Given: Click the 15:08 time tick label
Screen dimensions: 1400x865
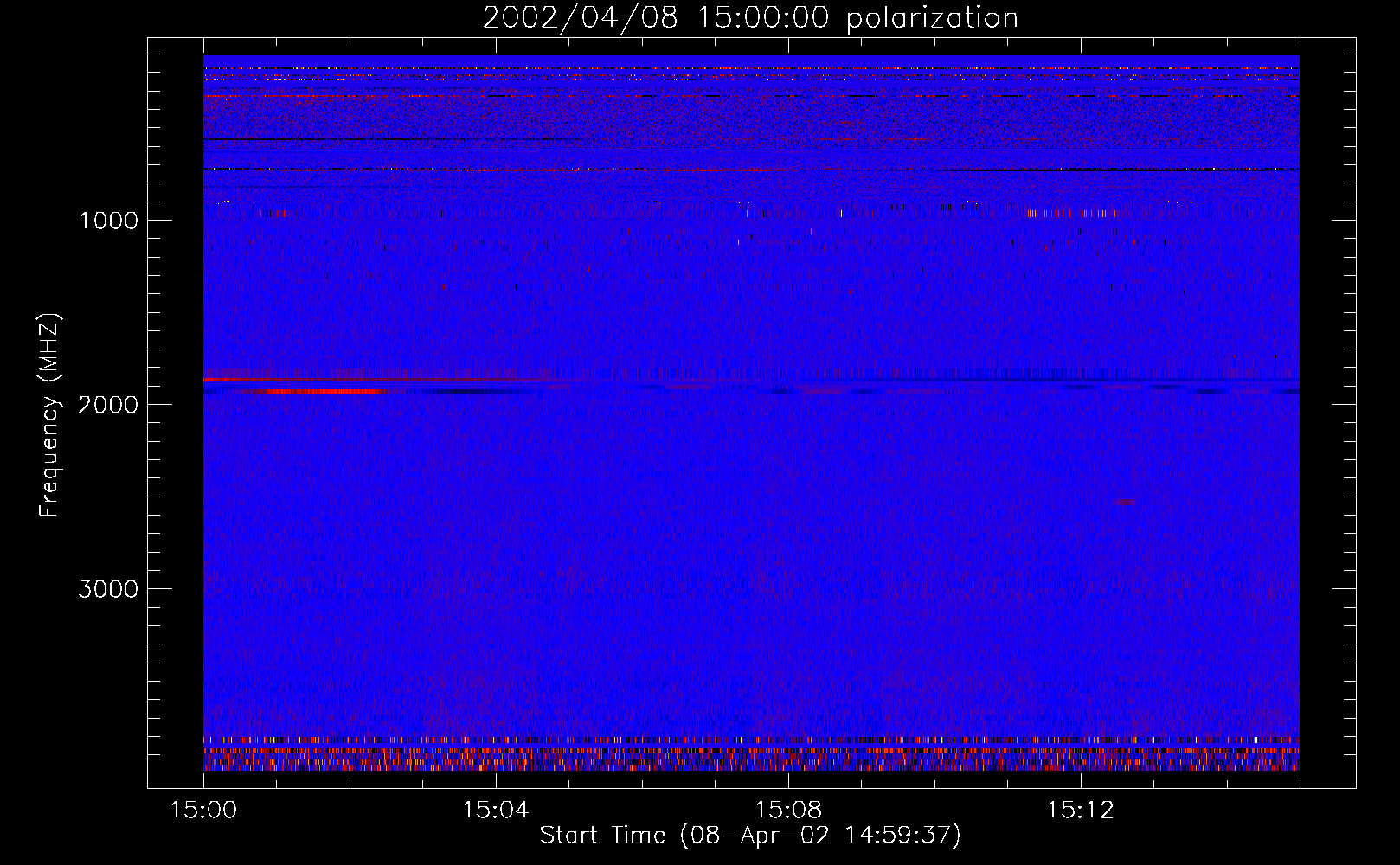Looking at the screenshot, I should pos(787,811).
